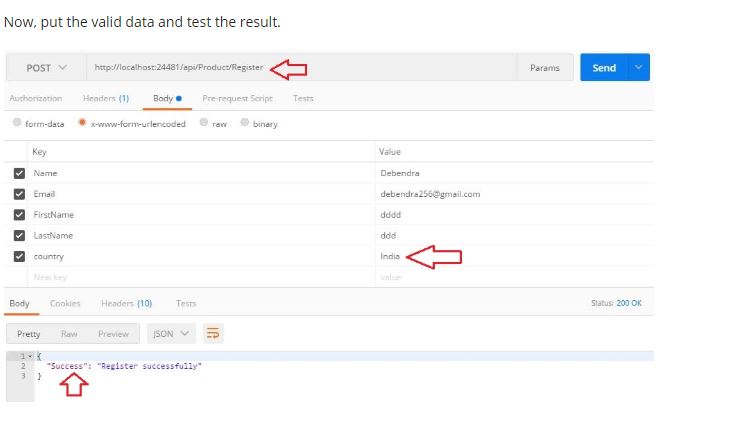Screen dimensions: 755x424
Task: Open the POST method dropdown
Action: 46,68
